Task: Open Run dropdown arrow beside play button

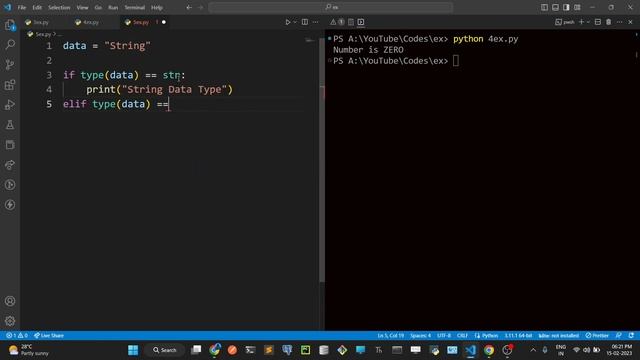Action: coord(295,22)
